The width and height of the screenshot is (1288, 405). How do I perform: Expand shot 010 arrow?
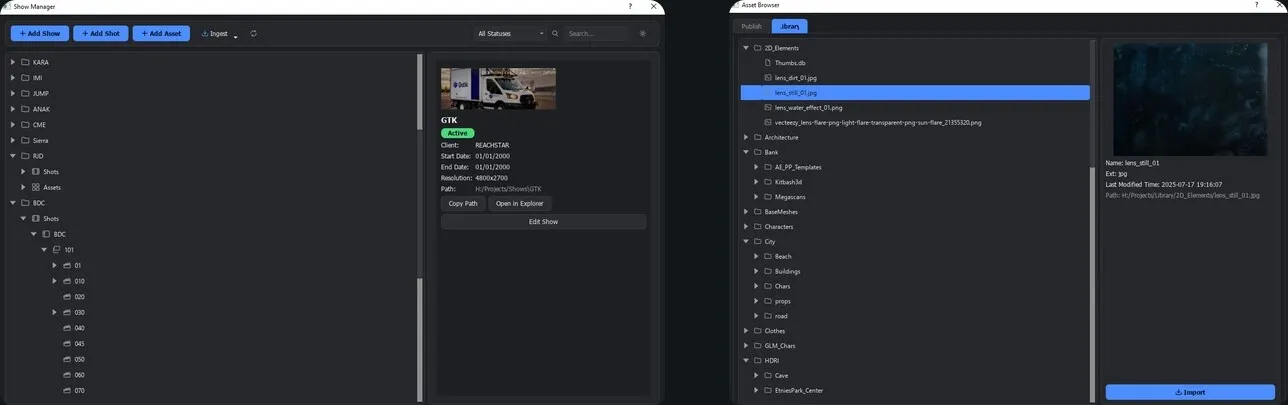tap(55, 281)
